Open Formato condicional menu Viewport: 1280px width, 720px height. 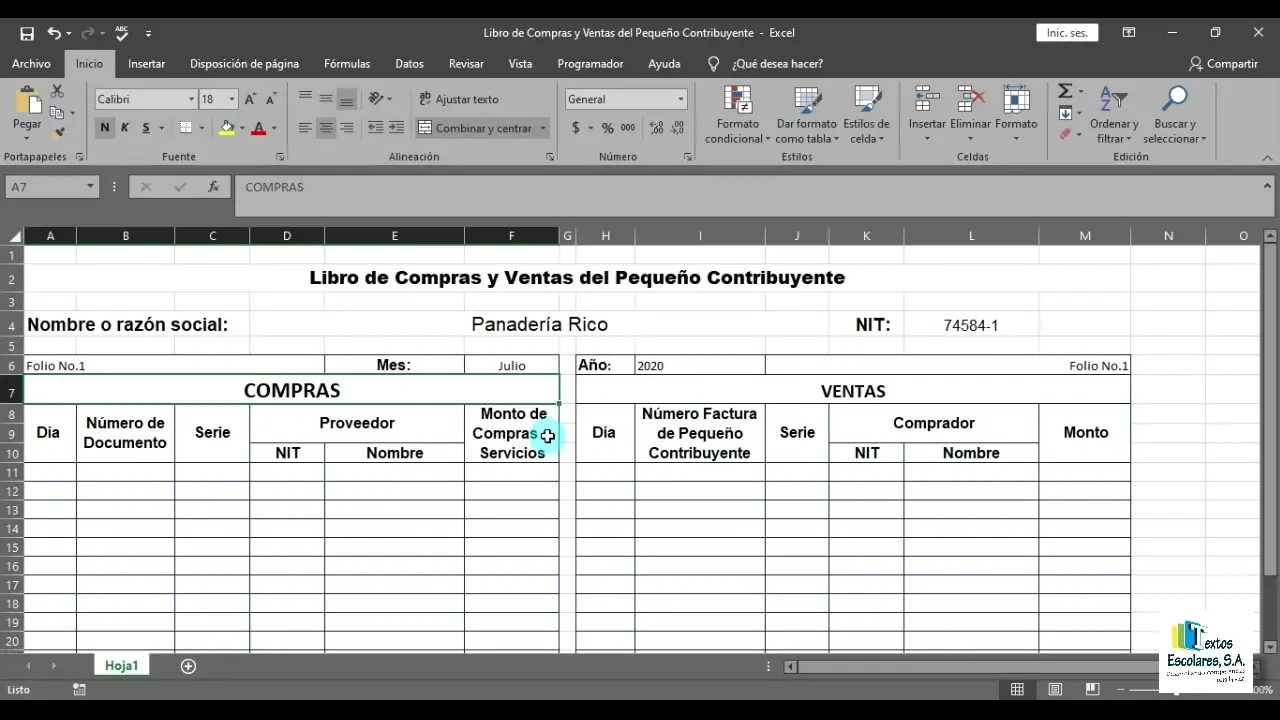coord(738,116)
